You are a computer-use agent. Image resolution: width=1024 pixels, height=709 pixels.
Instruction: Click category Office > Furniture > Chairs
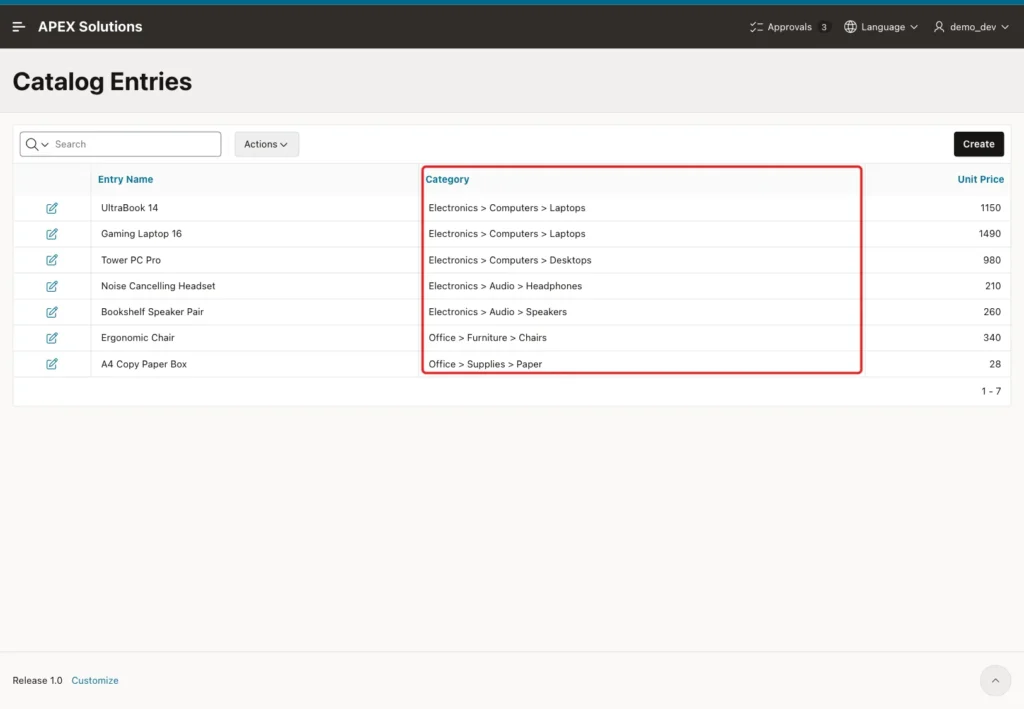coord(488,338)
